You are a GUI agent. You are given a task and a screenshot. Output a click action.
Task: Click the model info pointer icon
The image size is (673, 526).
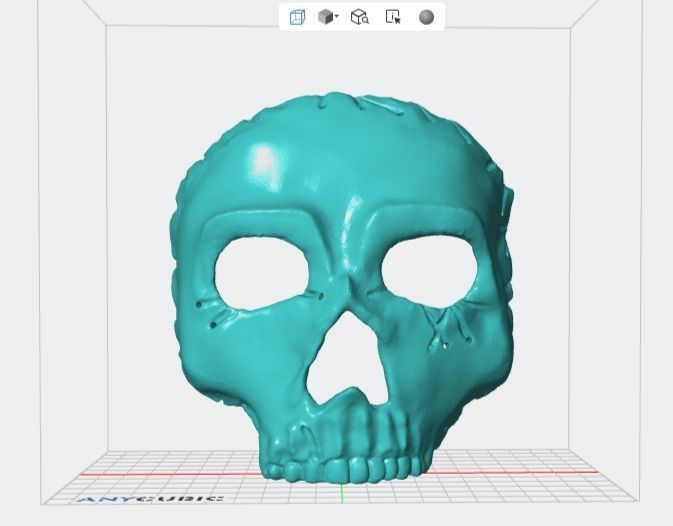pos(393,17)
